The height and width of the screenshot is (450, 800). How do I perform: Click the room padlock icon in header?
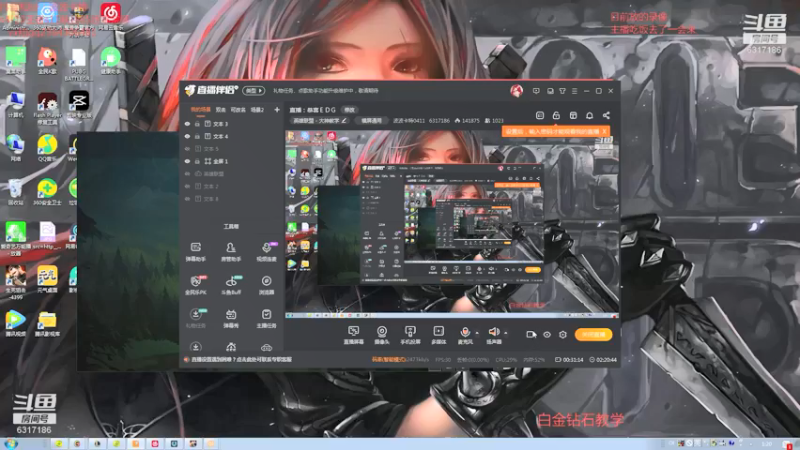click(556, 115)
